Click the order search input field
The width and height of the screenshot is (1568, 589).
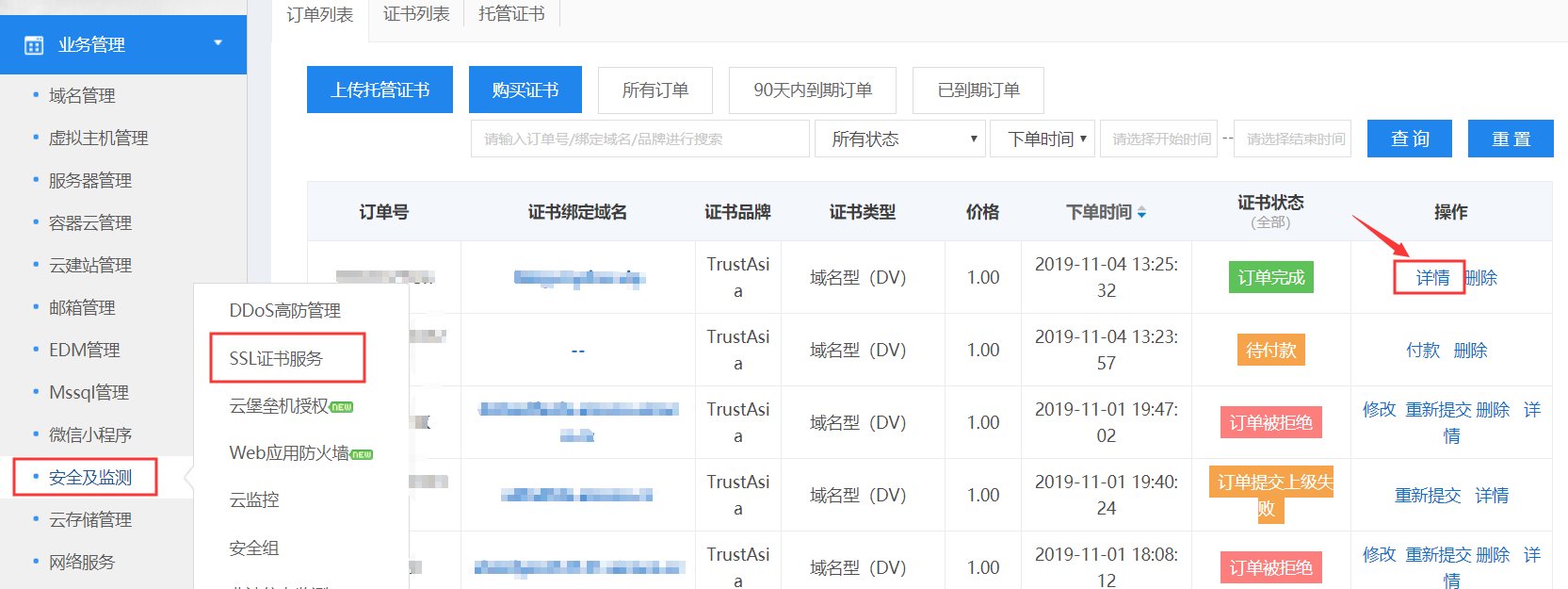point(639,139)
